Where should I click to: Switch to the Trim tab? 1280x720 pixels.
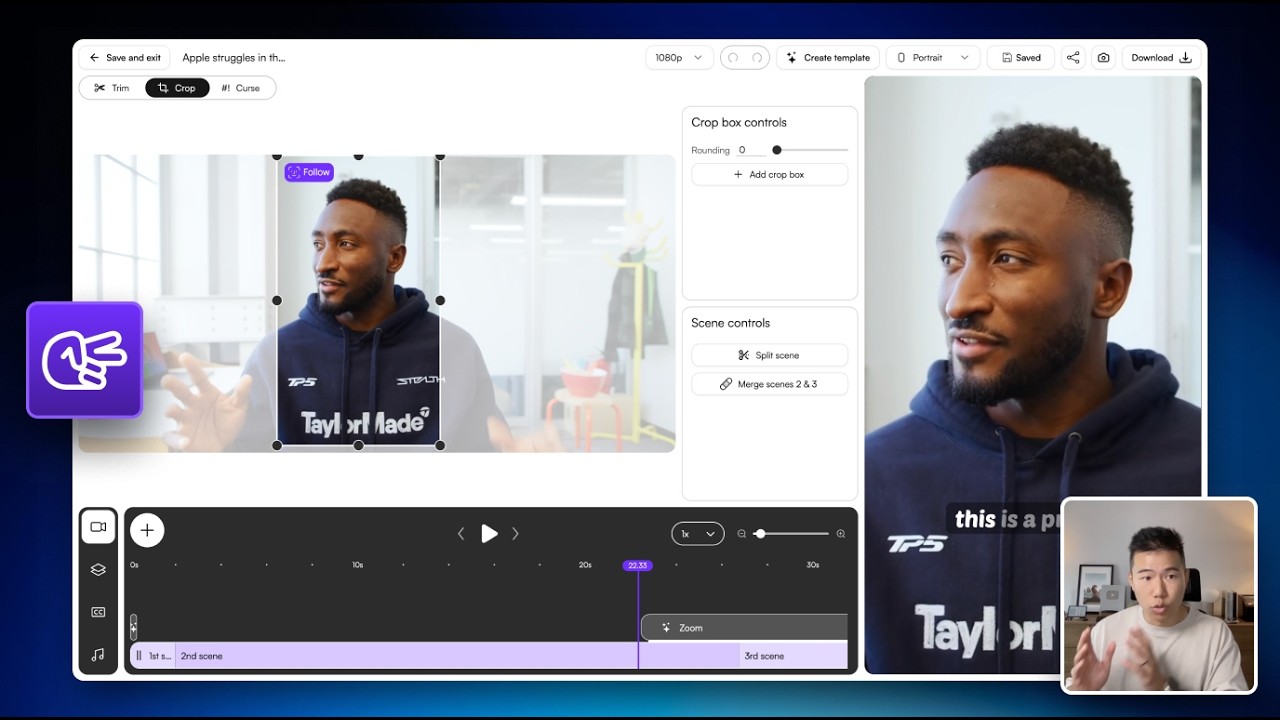(x=112, y=88)
